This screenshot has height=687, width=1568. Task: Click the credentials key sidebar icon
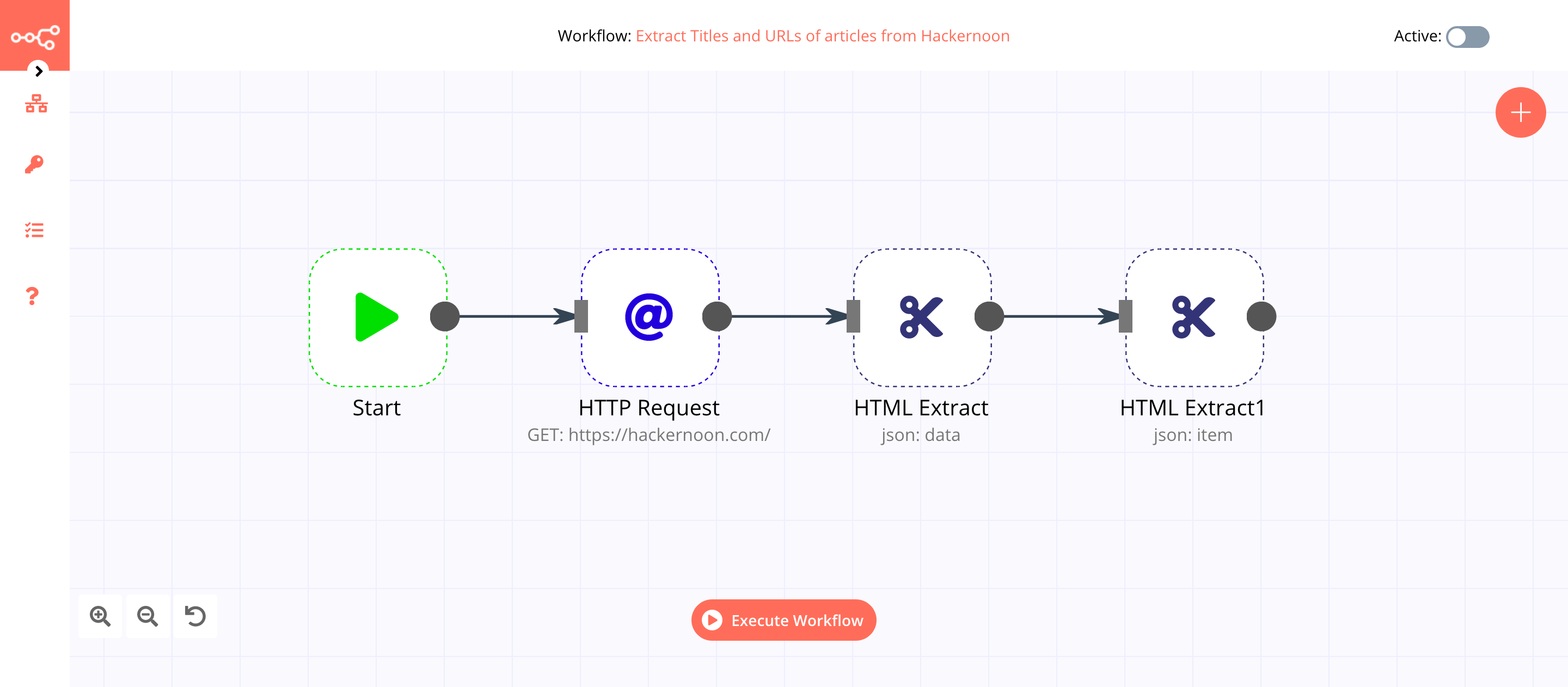tap(35, 164)
